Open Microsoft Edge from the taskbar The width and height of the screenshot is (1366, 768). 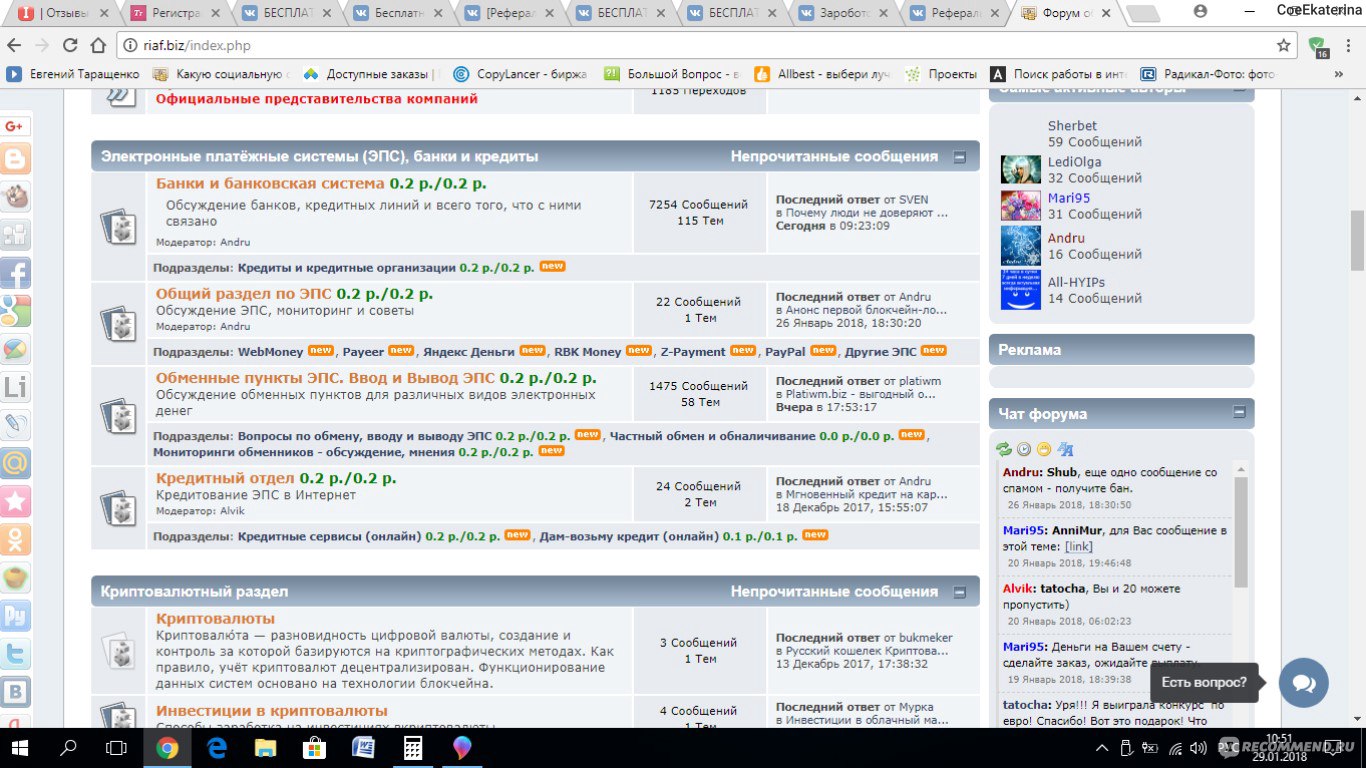[x=217, y=747]
